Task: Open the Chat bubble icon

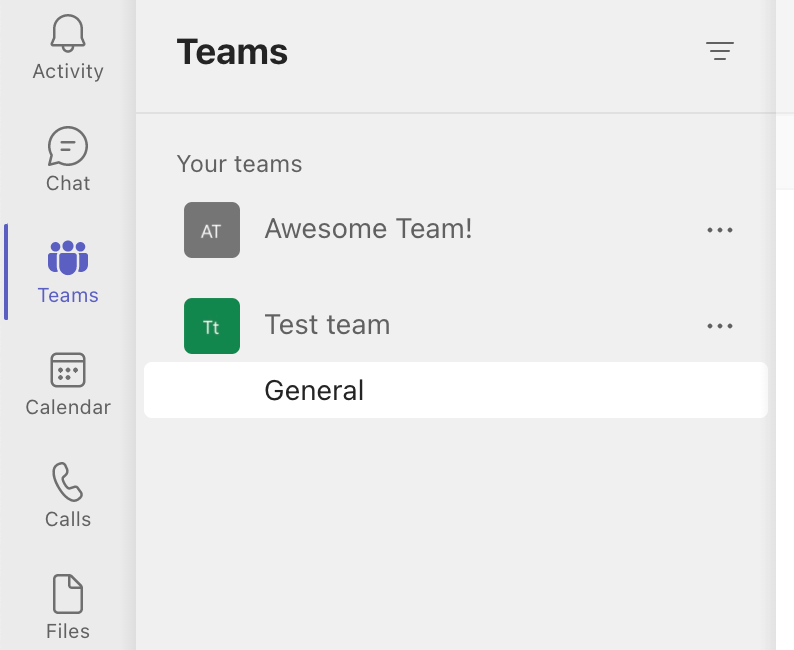Action: coord(68,146)
